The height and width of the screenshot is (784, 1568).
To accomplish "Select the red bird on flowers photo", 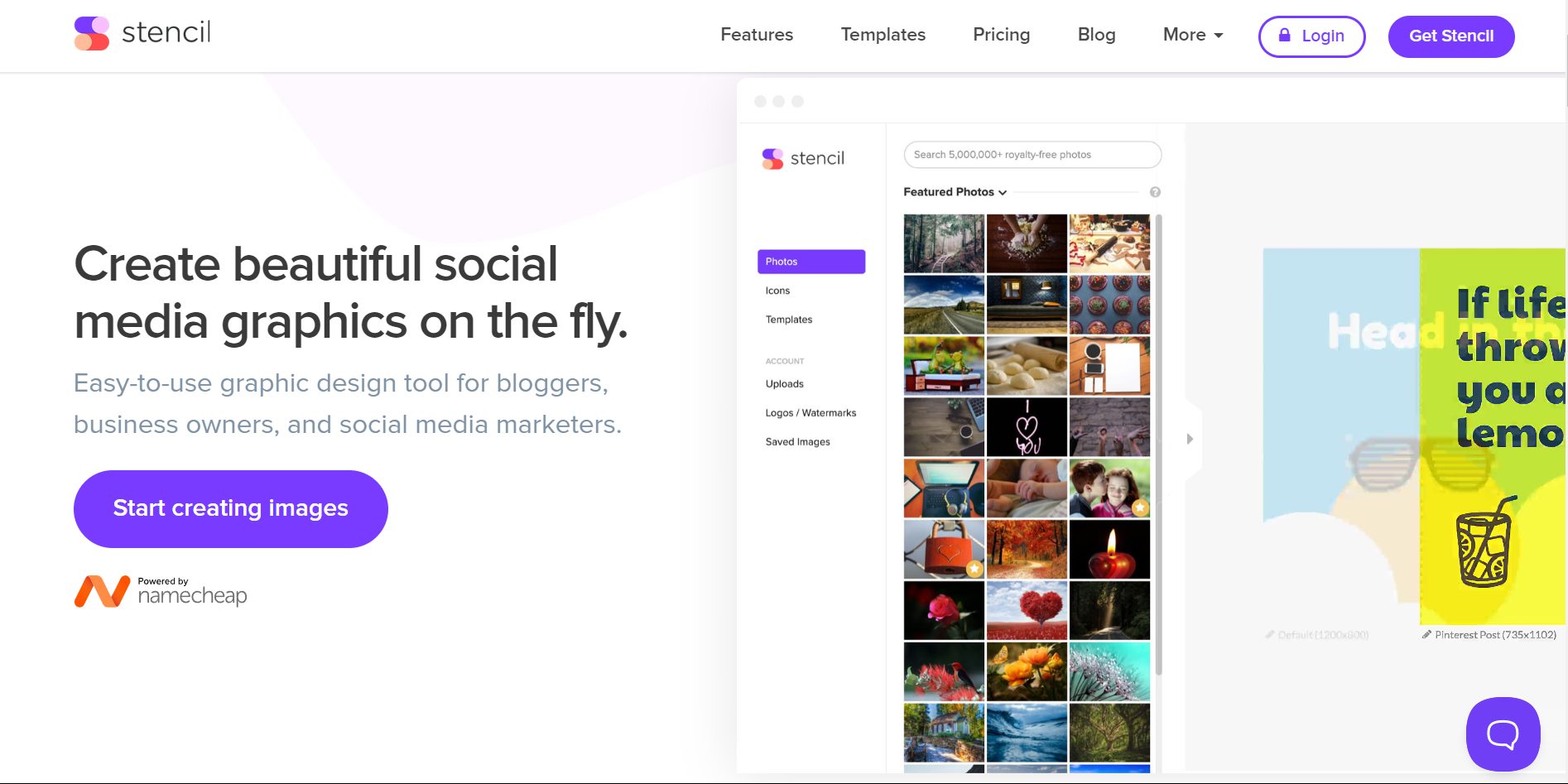I will 944,672.
